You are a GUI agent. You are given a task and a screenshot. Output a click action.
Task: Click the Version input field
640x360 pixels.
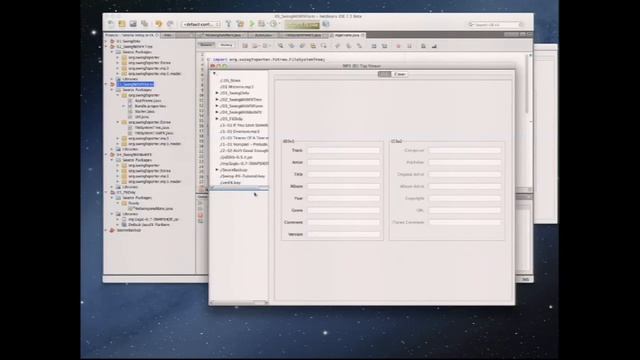tap(344, 235)
